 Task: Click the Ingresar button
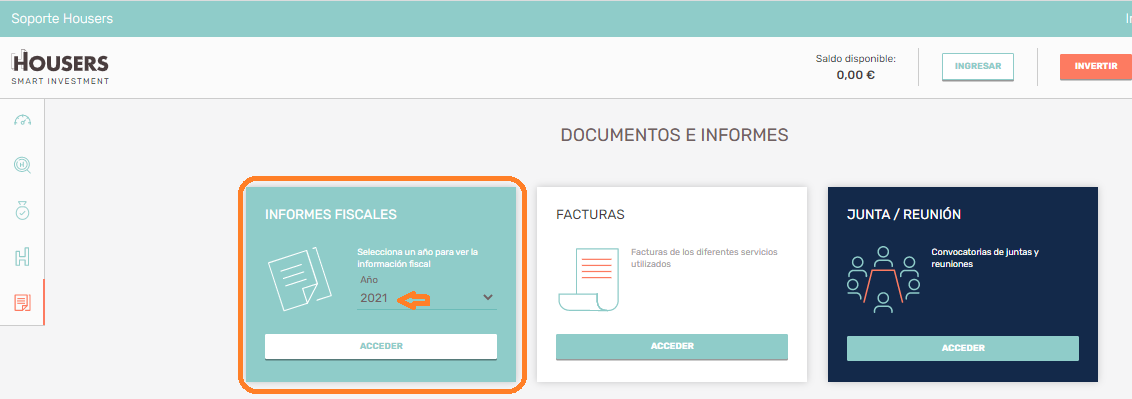coord(978,66)
